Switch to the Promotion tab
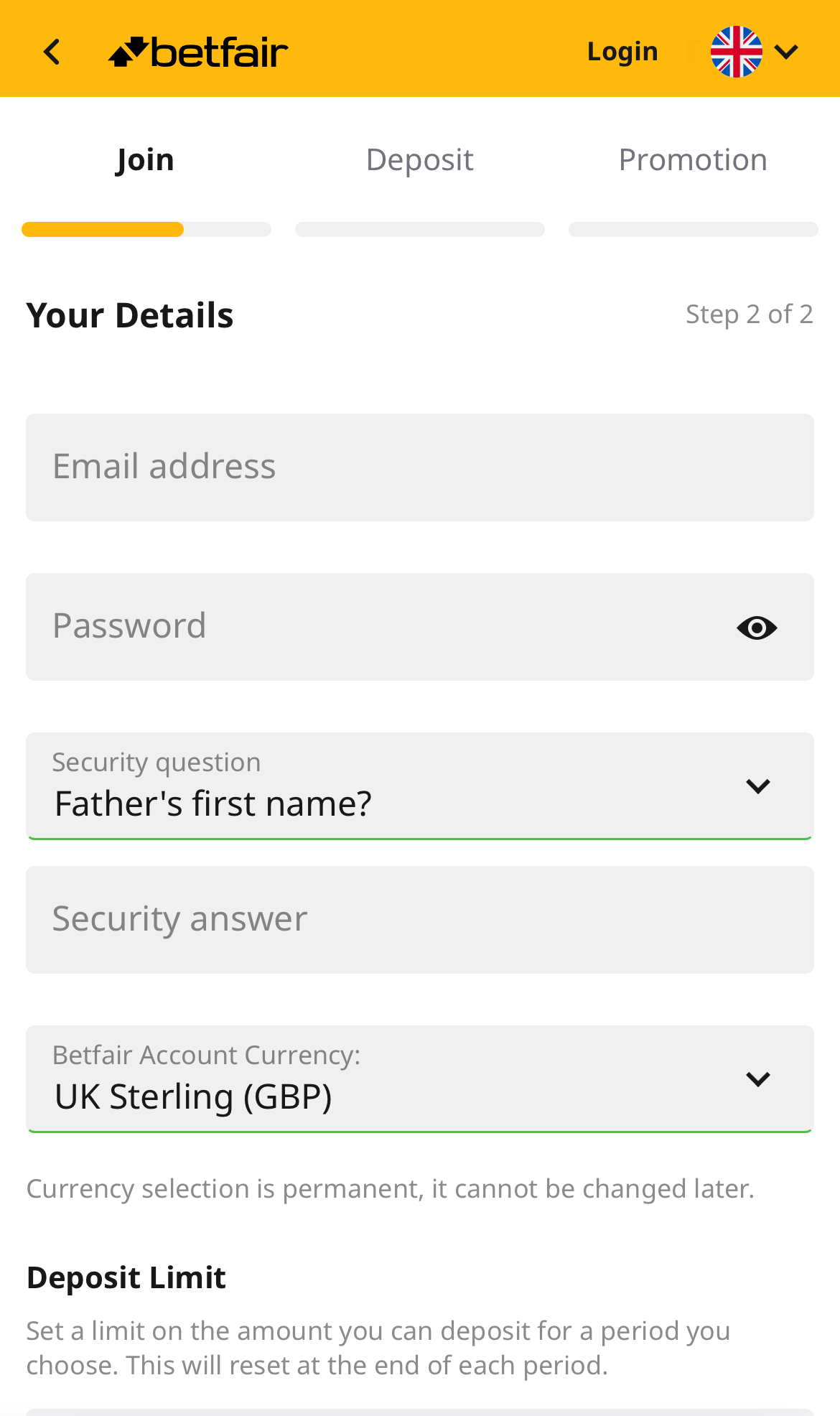The height and width of the screenshot is (1416, 840). (693, 159)
